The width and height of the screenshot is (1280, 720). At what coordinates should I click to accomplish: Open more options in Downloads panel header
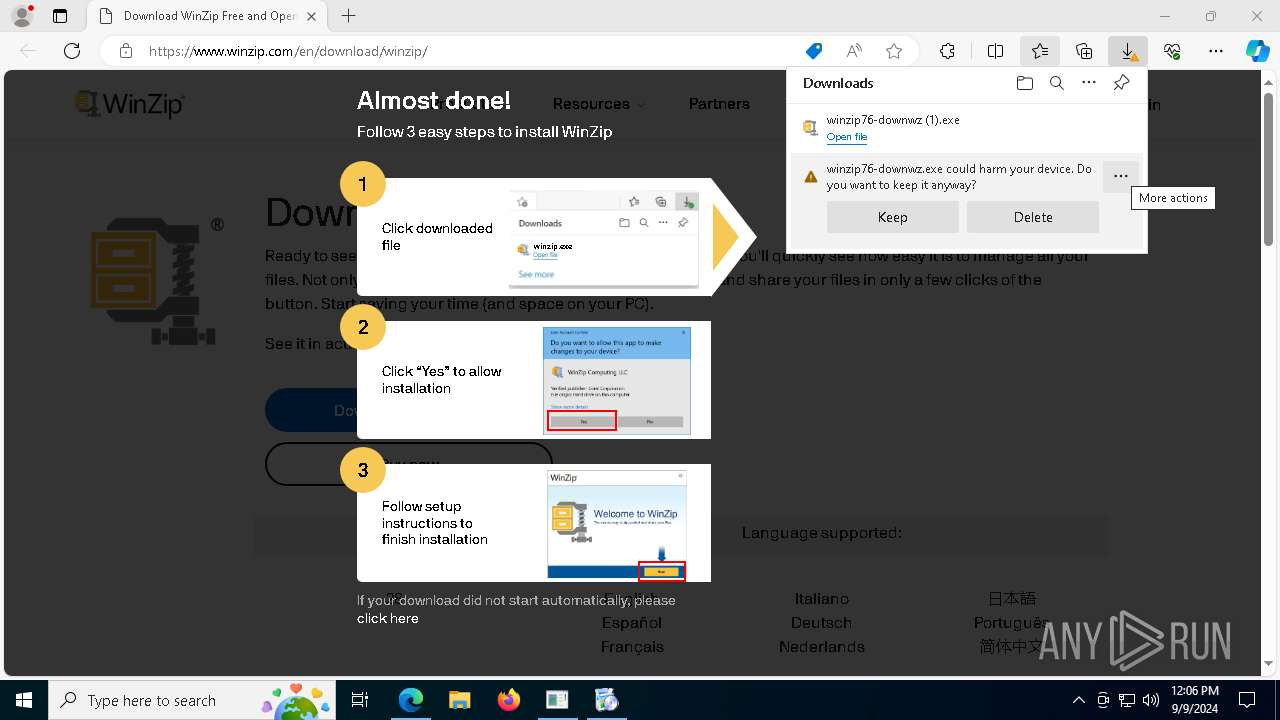pos(1089,83)
